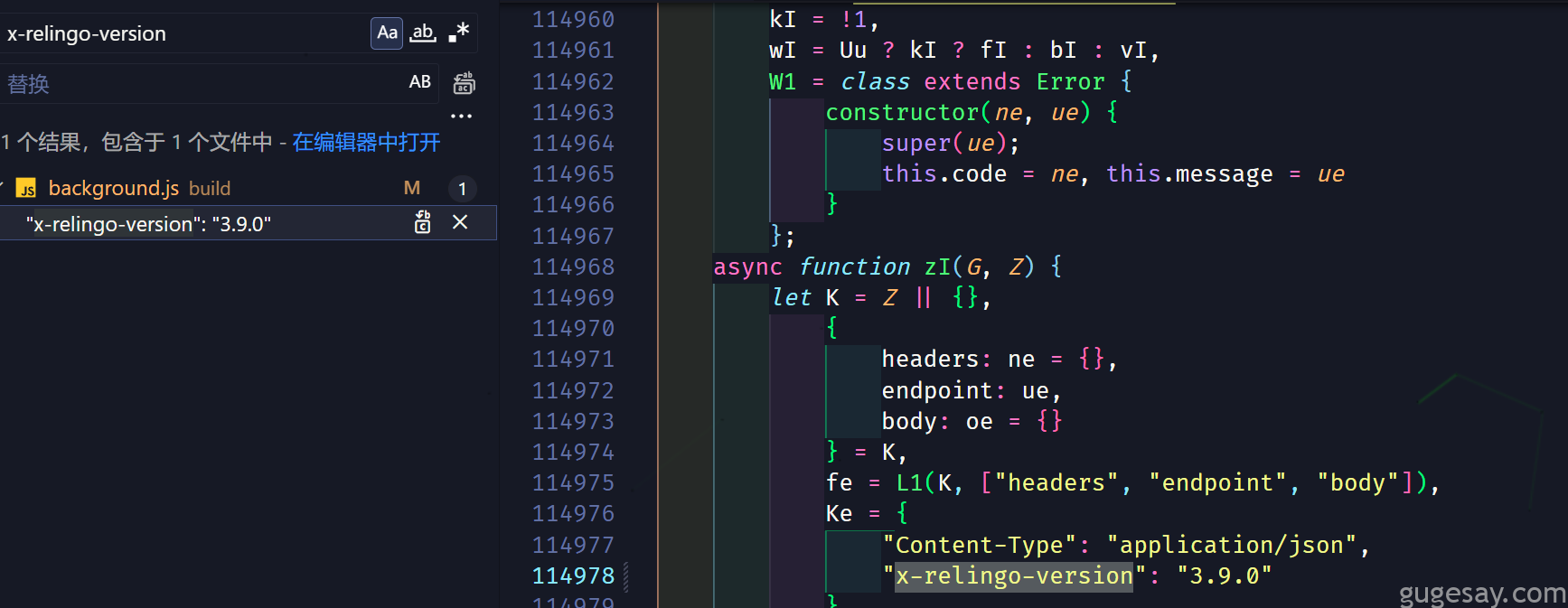Click the M modified status badge
Image resolution: width=1568 pixels, height=608 pixels.
point(412,188)
